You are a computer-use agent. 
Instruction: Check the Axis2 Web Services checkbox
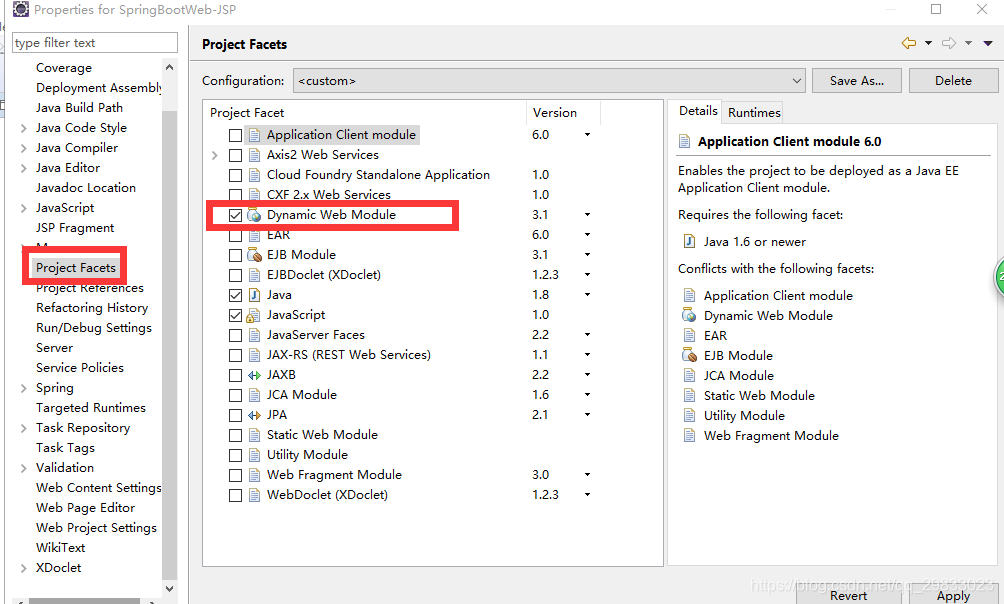235,155
